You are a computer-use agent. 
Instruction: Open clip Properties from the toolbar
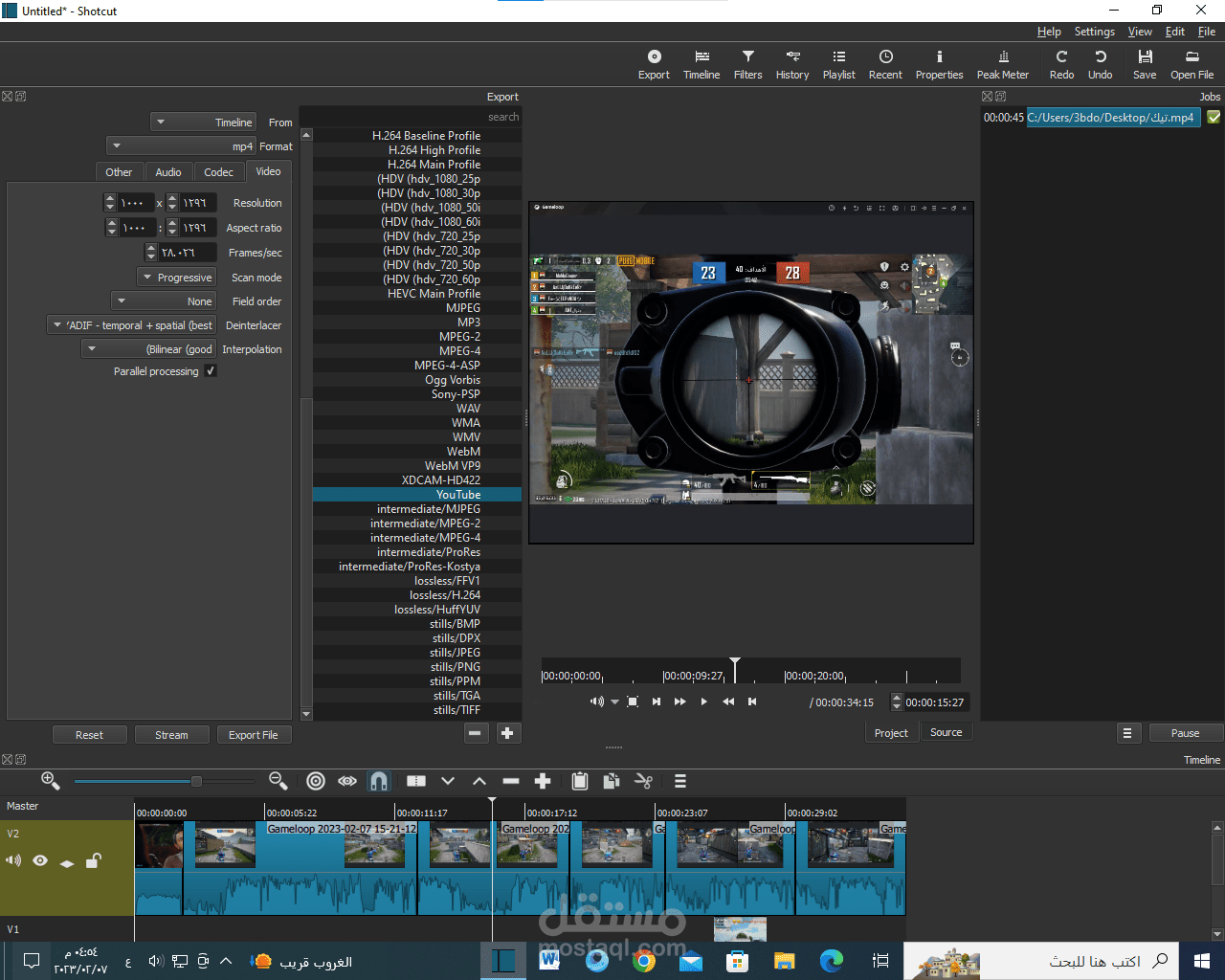click(x=939, y=64)
